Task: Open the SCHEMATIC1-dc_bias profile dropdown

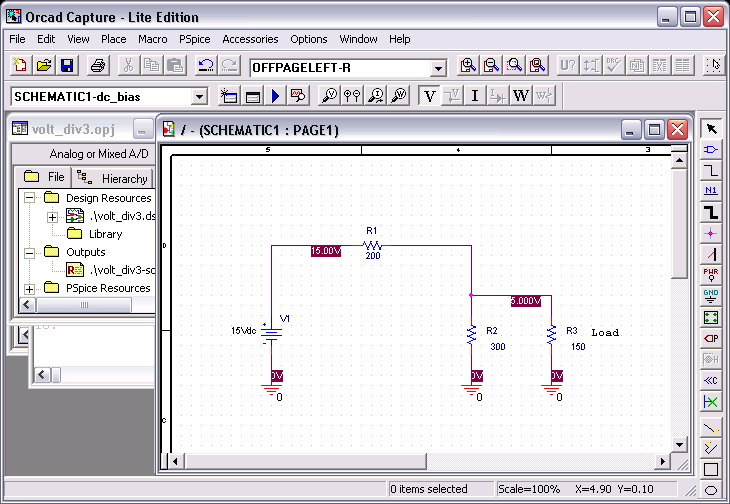Action: click(199, 97)
